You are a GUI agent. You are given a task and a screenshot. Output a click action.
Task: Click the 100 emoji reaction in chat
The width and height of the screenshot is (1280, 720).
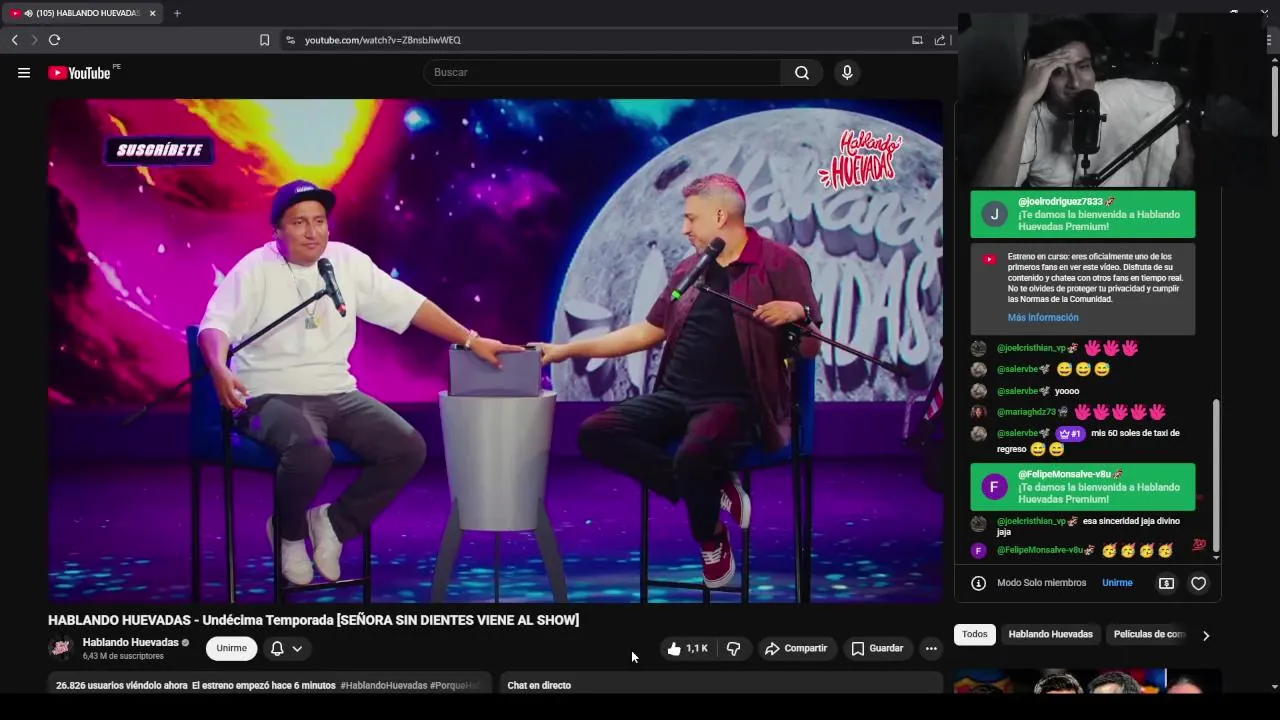[x=1199, y=545]
